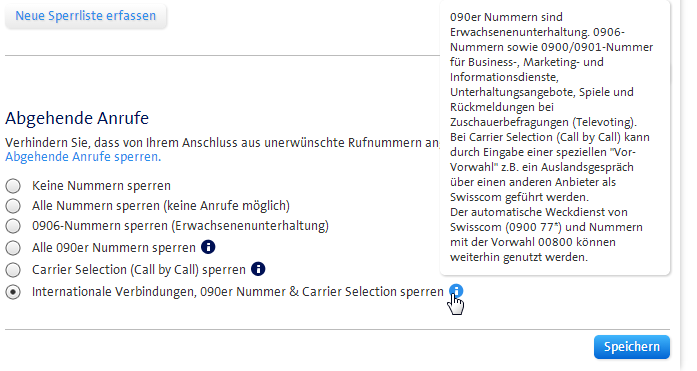Select 0906-Nummern sperren radio button
The image size is (697, 371).
coord(13,226)
